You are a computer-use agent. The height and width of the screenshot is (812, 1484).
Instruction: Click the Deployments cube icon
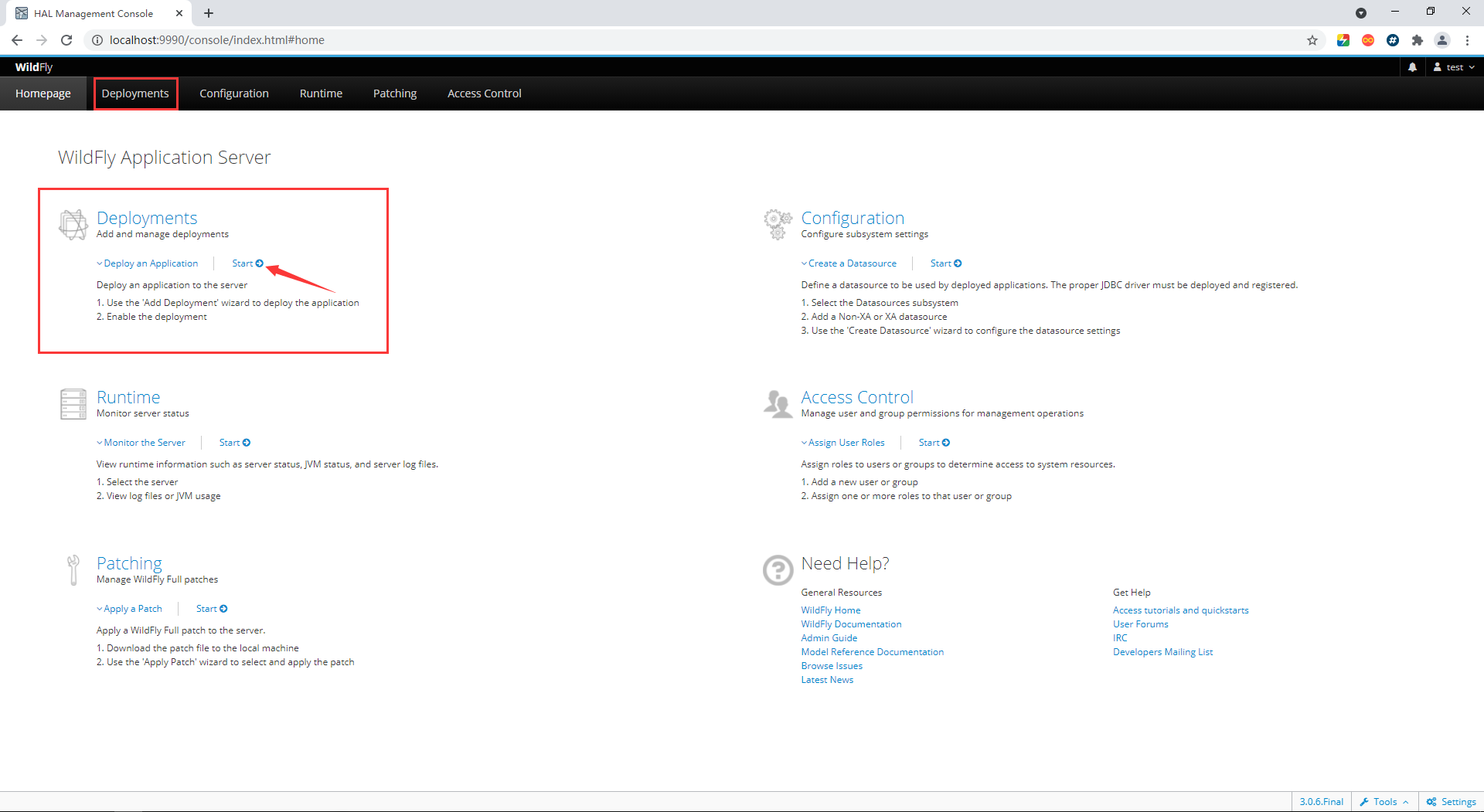(73, 225)
